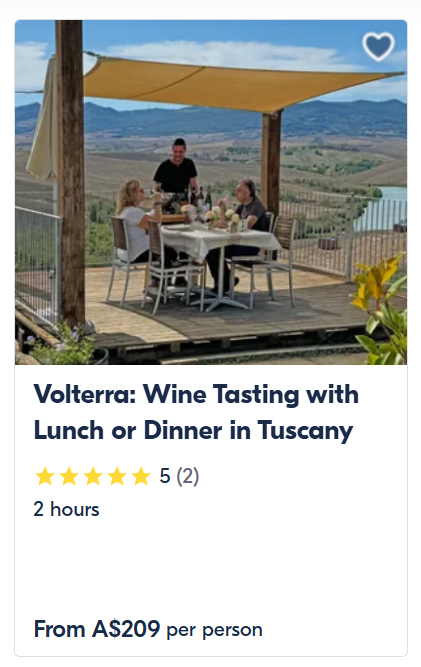Toggle the heart wishlist icon
Viewport: 421px width, 667px height.
click(378, 46)
